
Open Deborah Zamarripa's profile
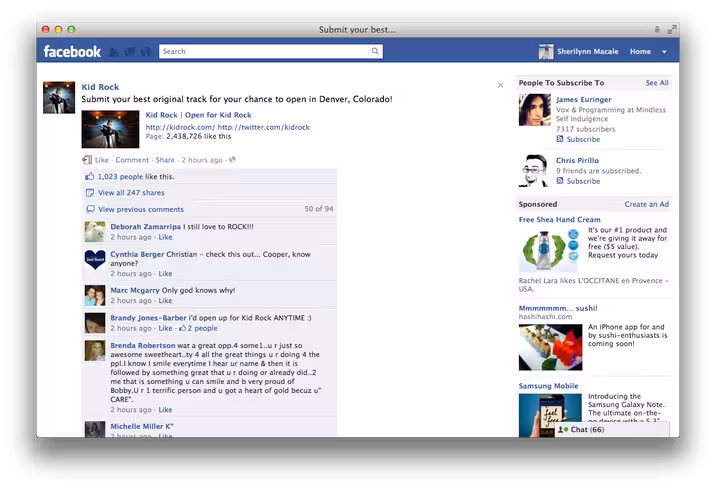146,227
